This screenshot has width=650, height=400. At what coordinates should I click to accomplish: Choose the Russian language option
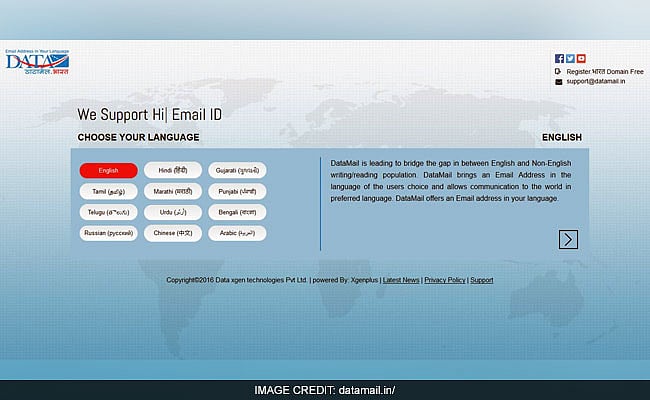[x=108, y=233]
